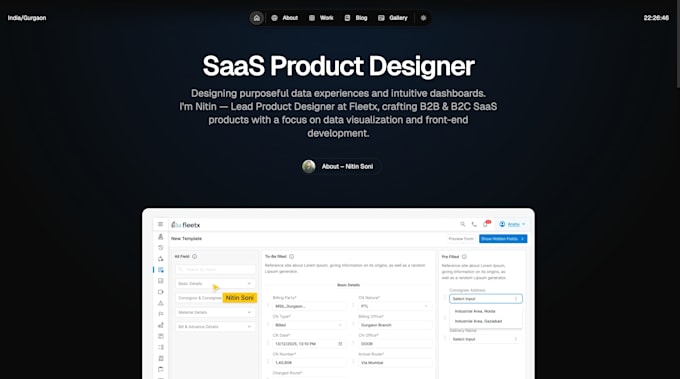Viewport: 680px width, 379px height.
Task: Click the CN Number field 1,40,608
Action: (309, 363)
